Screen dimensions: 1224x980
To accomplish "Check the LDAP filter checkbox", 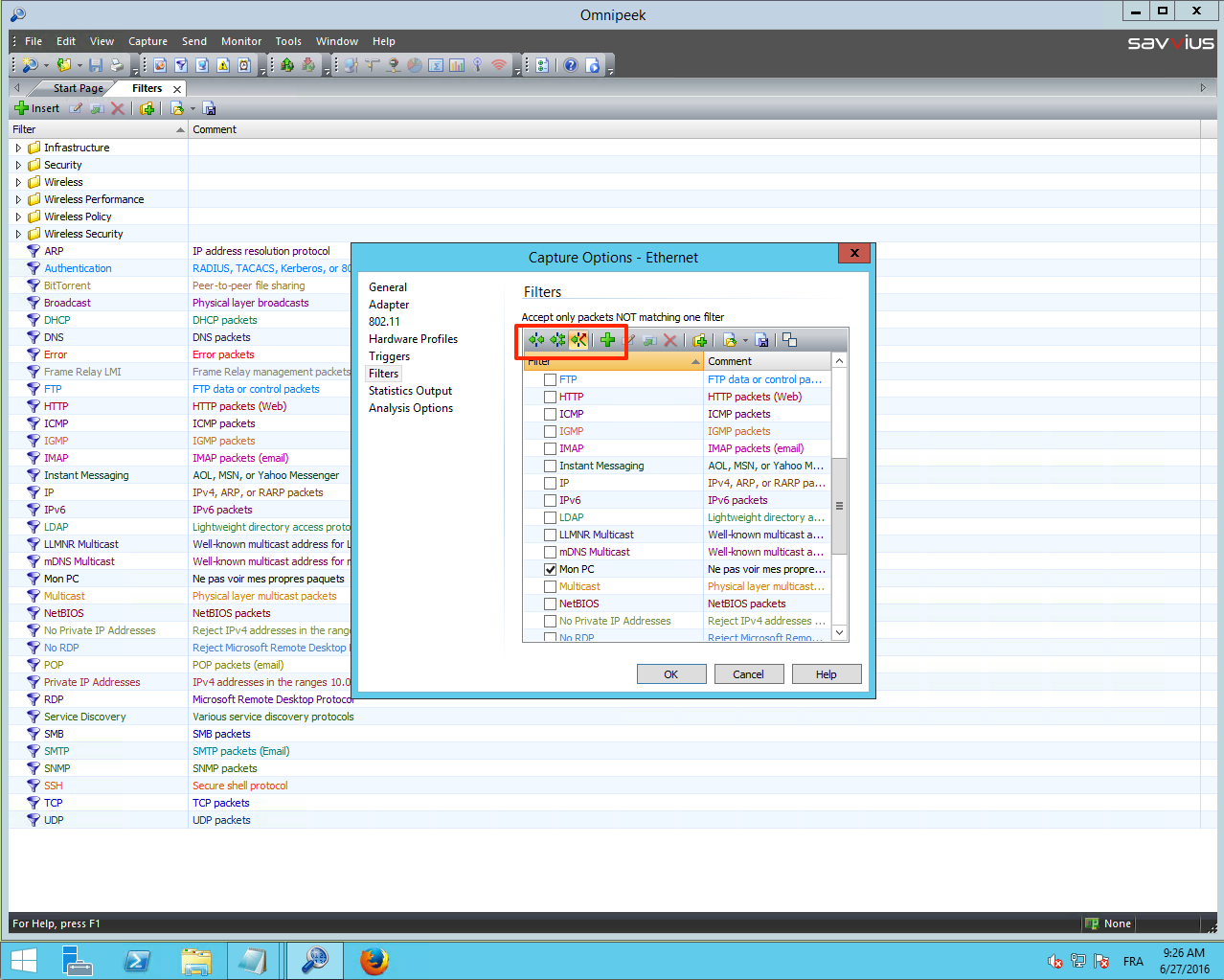I will pos(550,517).
